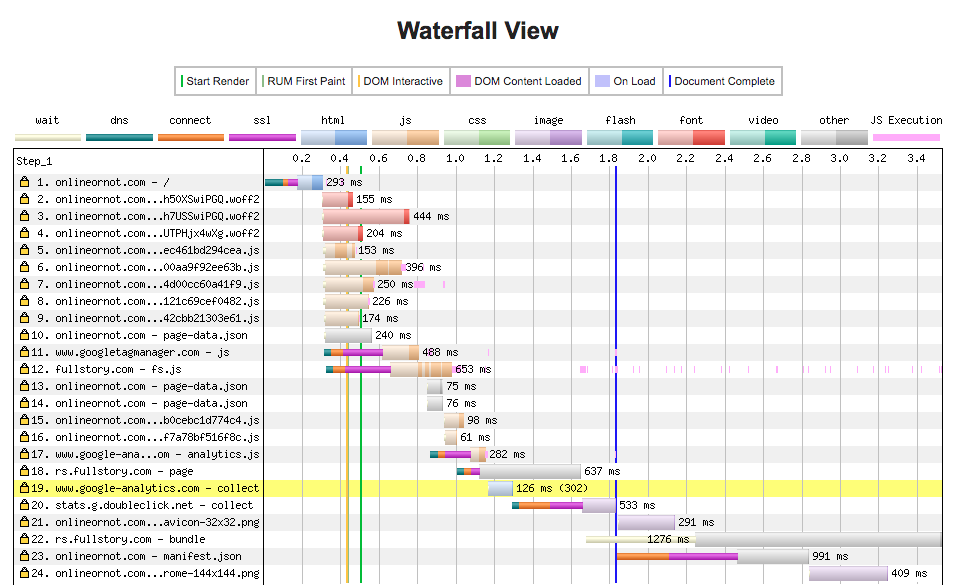Click the 991 ms manifest.json bar
962x585 pixels.
pos(712,556)
